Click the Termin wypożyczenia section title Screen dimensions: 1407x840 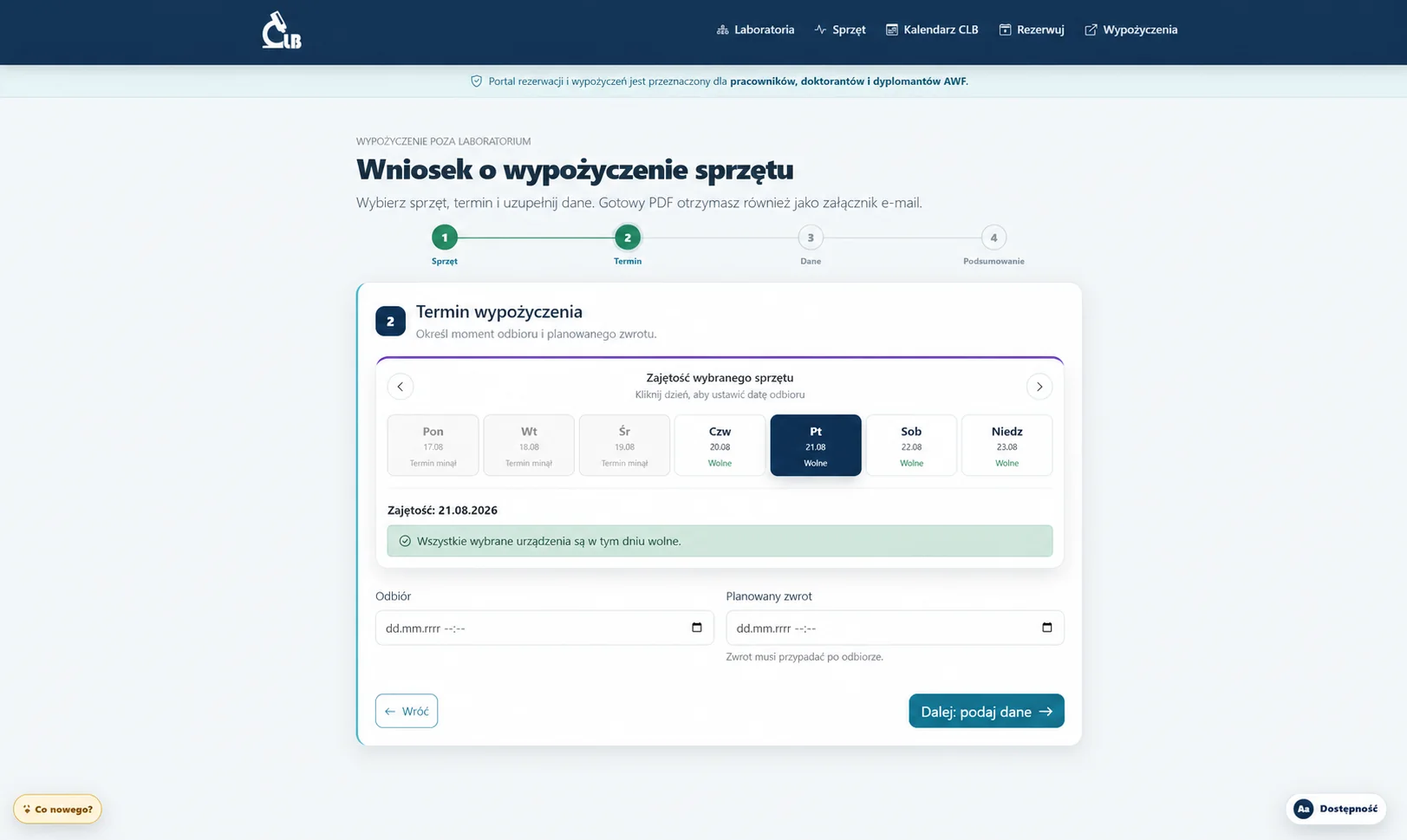[499, 311]
